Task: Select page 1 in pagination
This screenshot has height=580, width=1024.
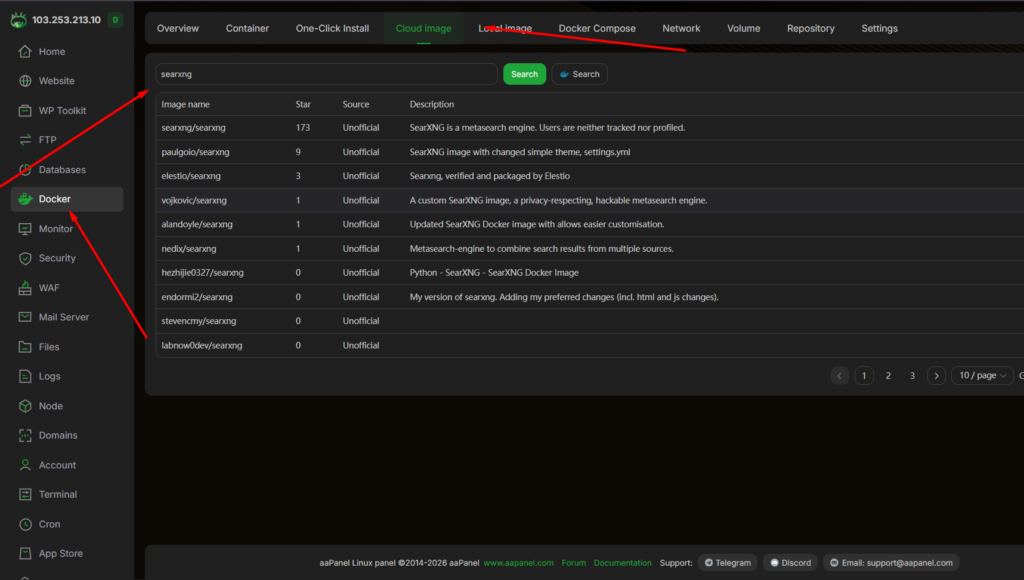Action: 864,376
